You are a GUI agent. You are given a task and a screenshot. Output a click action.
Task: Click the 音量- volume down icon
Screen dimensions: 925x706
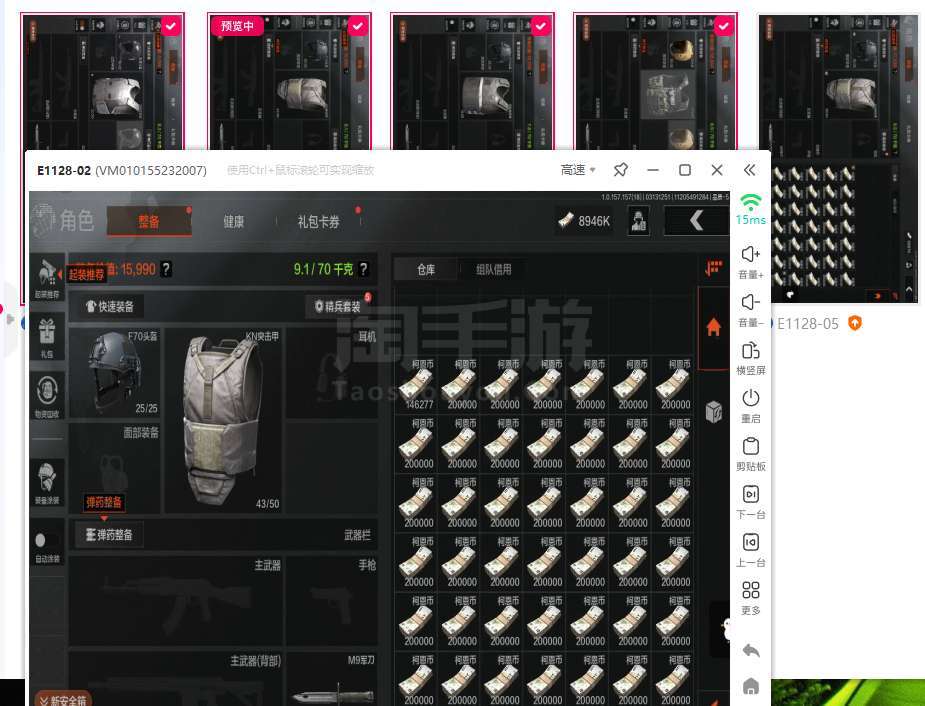pos(751,303)
